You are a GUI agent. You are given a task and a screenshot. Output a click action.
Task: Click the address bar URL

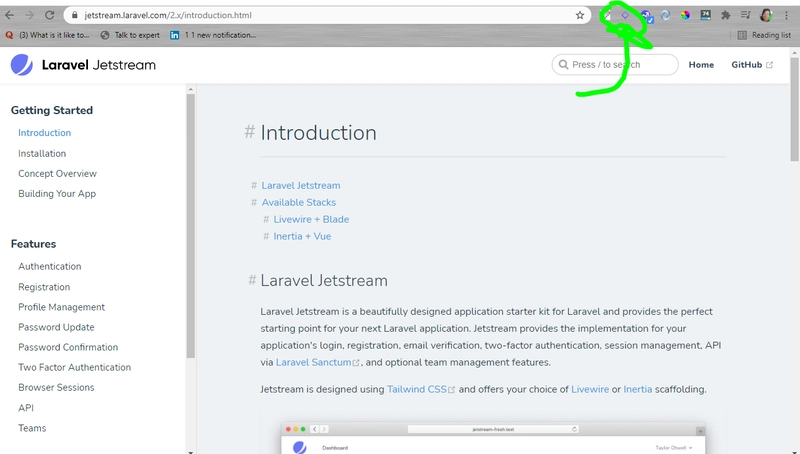tap(168, 15)
